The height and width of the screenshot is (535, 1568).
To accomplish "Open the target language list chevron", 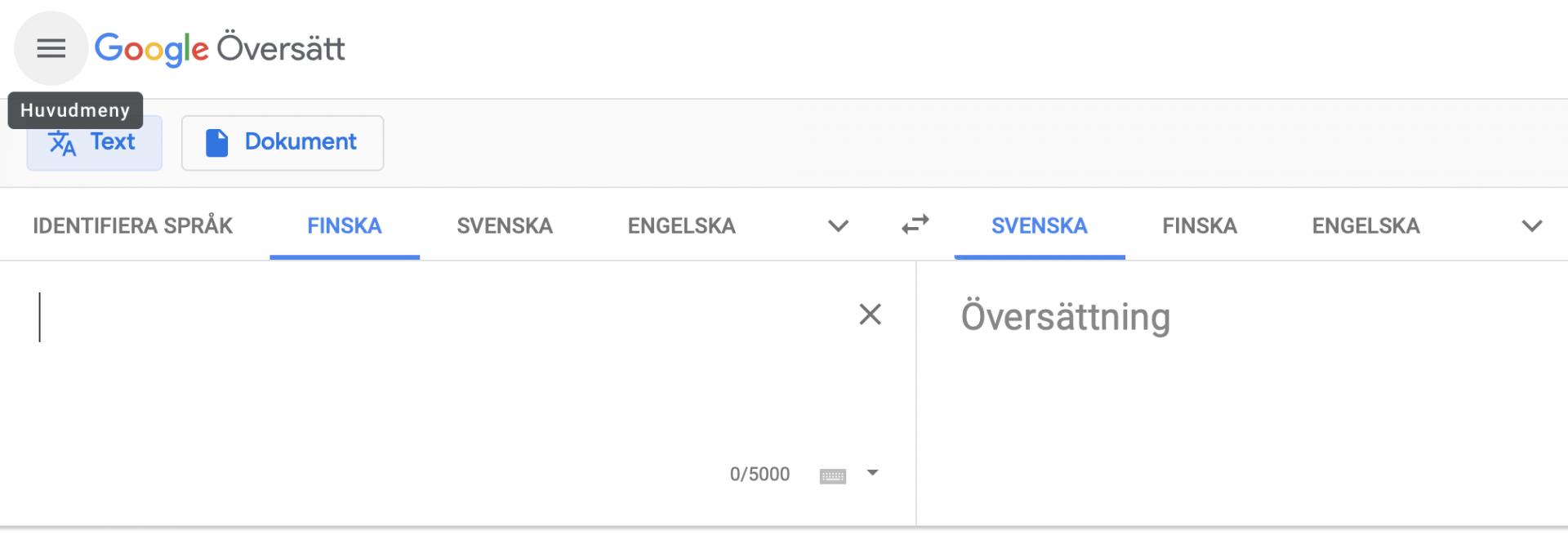I will click(x=1530, y=226).
